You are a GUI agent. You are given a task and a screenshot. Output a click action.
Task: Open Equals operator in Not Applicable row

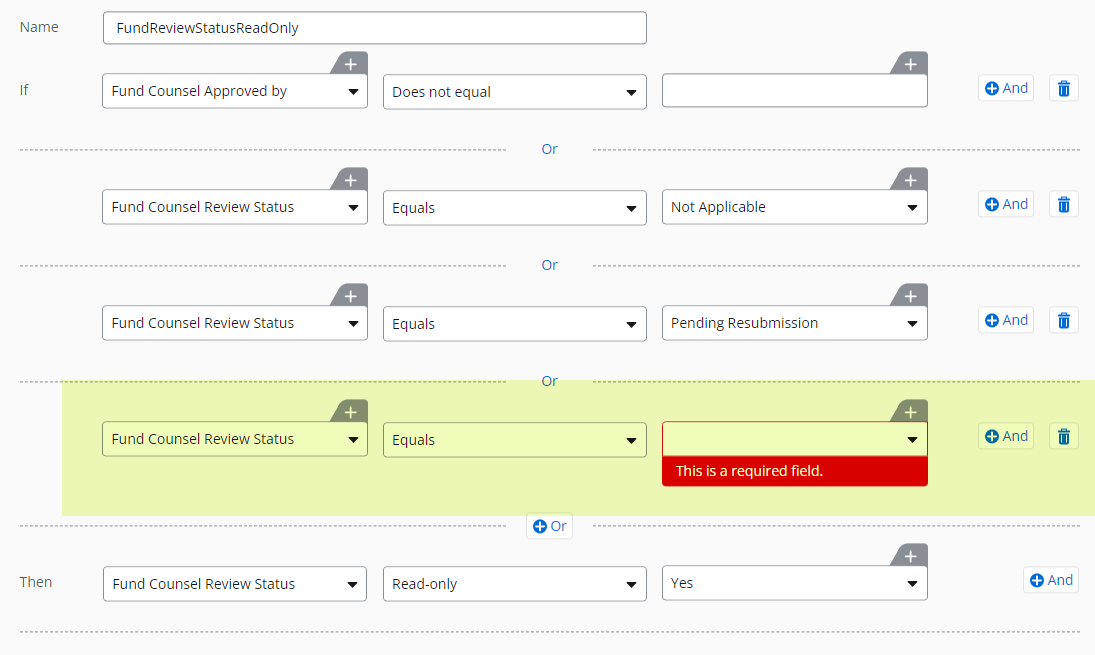point(515,208)
